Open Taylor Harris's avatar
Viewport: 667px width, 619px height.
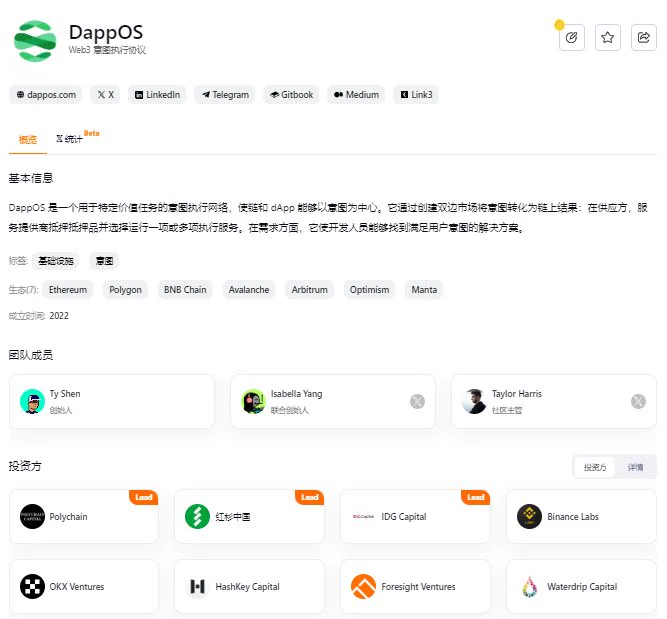pos(474,401)
